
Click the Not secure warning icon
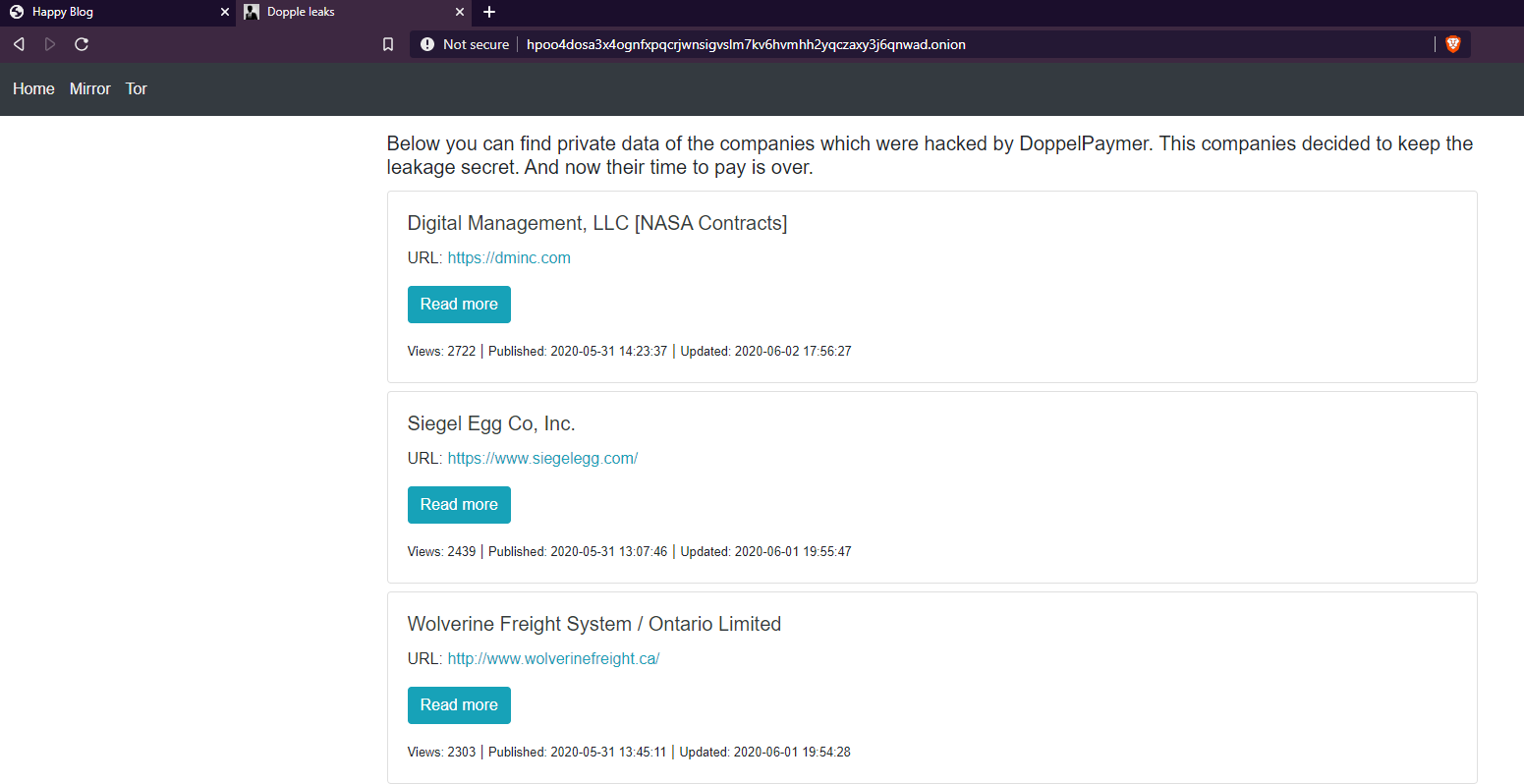click(x=427, y=44)
